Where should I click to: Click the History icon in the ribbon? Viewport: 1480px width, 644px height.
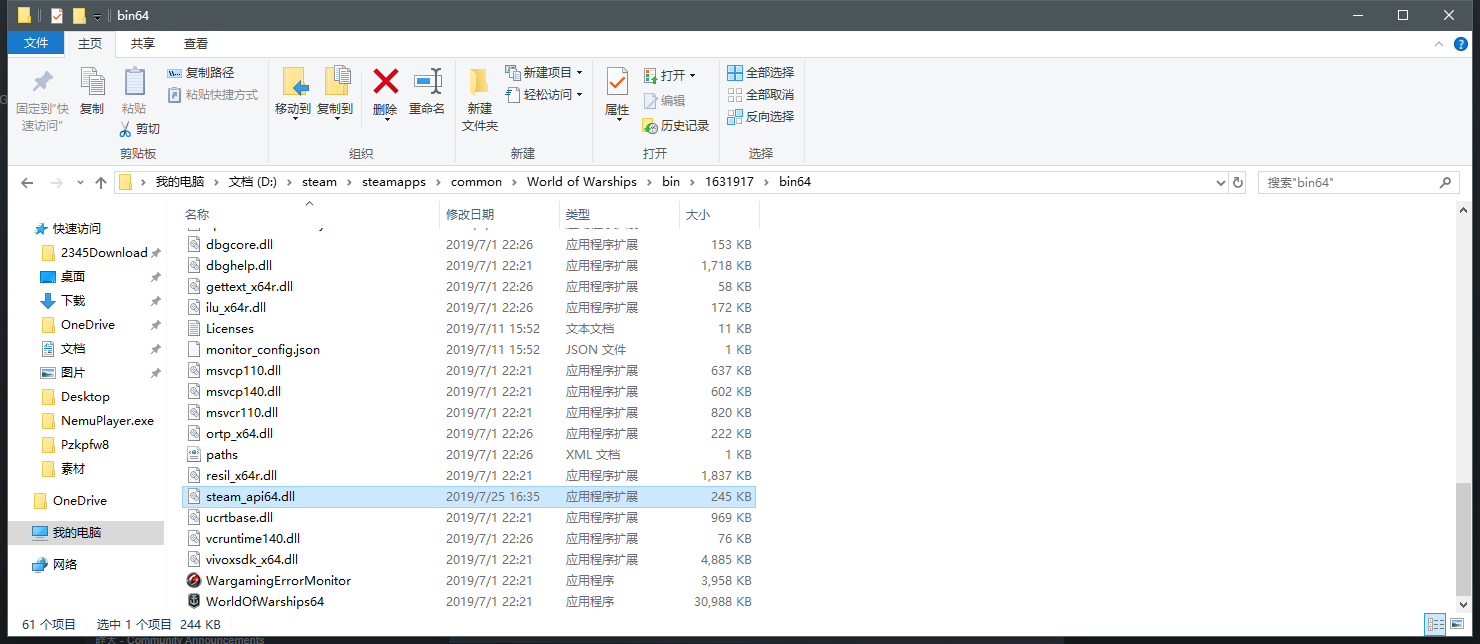[x=651, y=126]
